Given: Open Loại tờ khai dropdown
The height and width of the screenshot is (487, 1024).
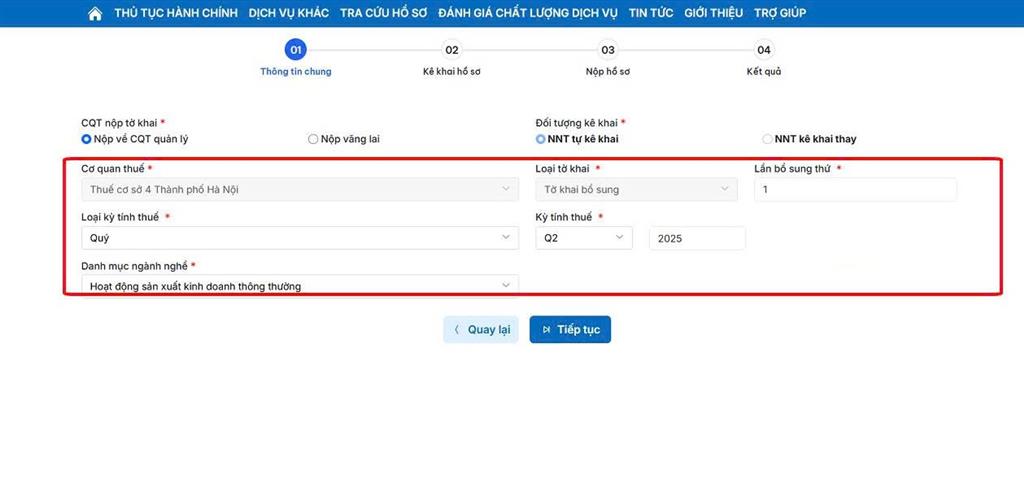Looking at the screenshot, I should coord(636,189).
